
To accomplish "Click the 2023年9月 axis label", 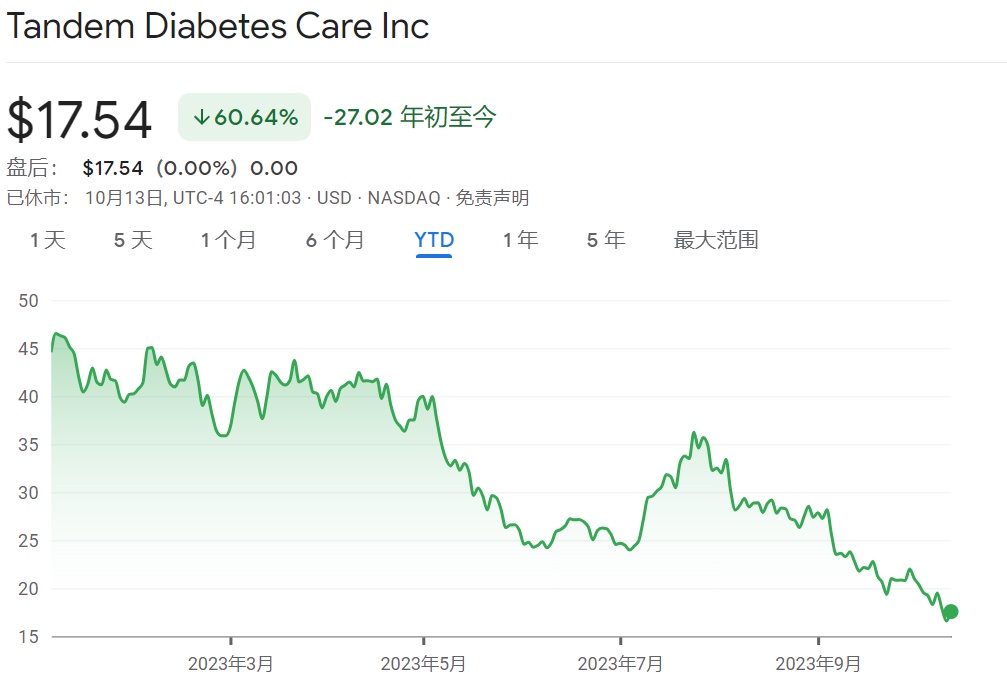I will tap(818, 662).
